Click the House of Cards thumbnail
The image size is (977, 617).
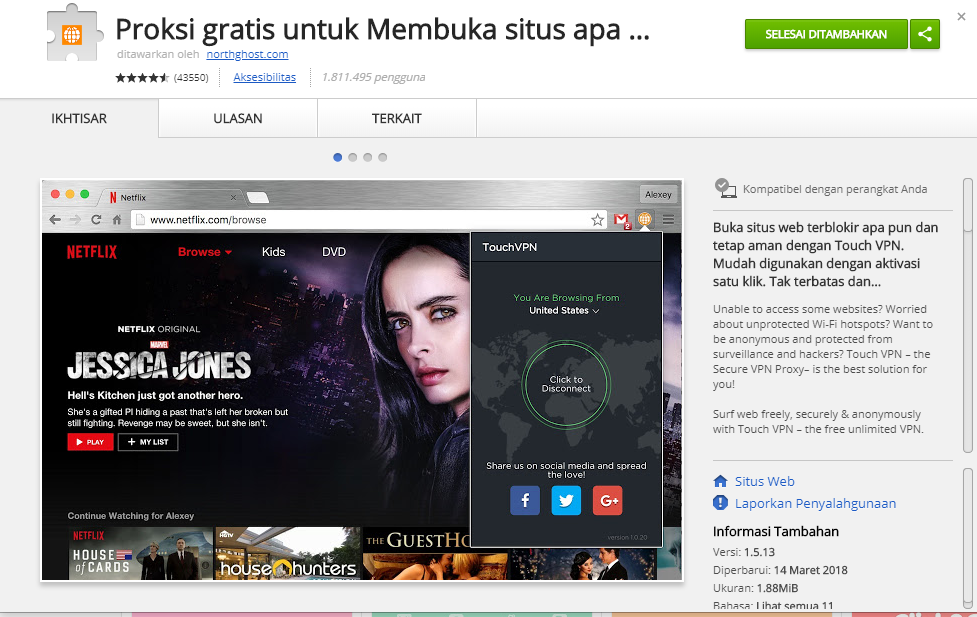click(x=141, y=553)
